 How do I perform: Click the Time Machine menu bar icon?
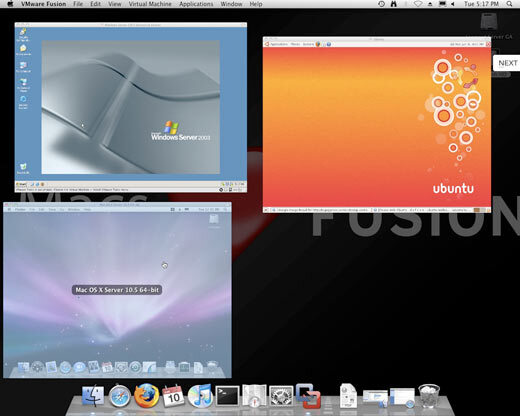click(382, 4)
